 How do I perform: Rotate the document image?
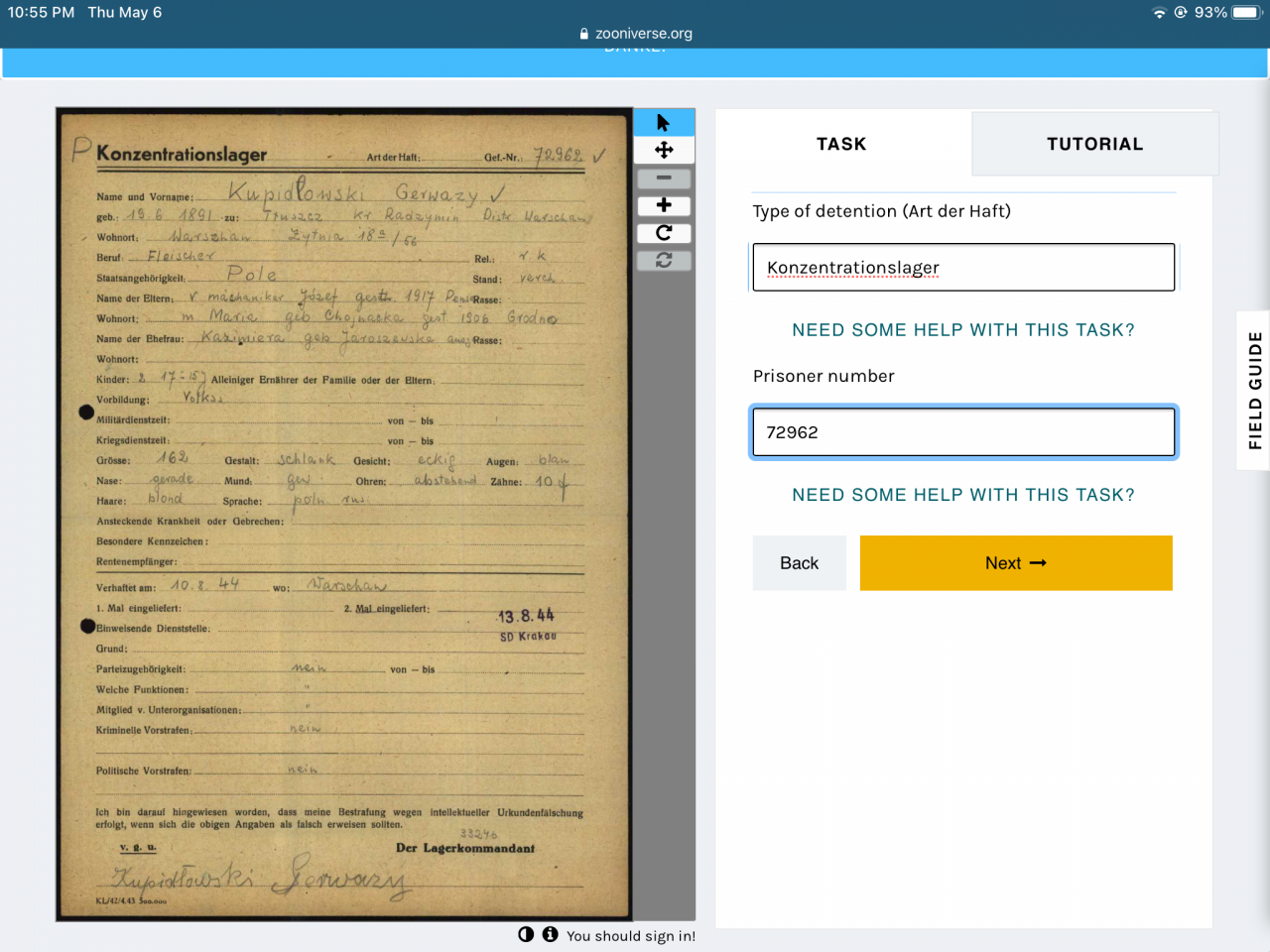tap(664, 233)
